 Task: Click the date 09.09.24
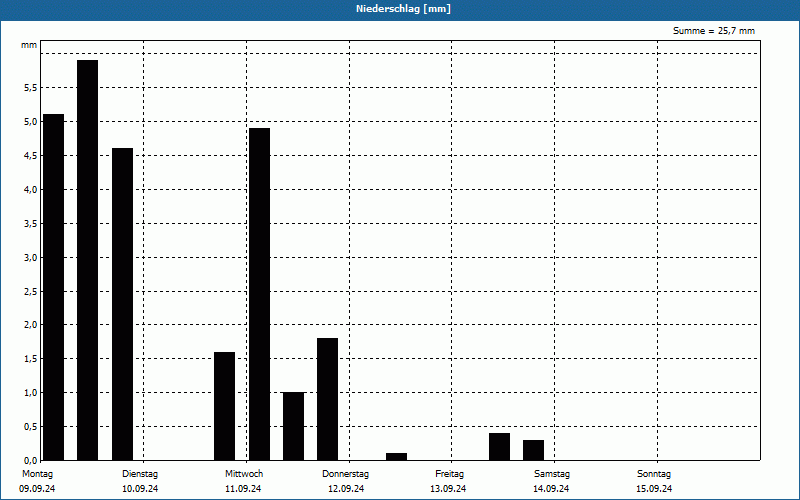[x=37, y=489]
